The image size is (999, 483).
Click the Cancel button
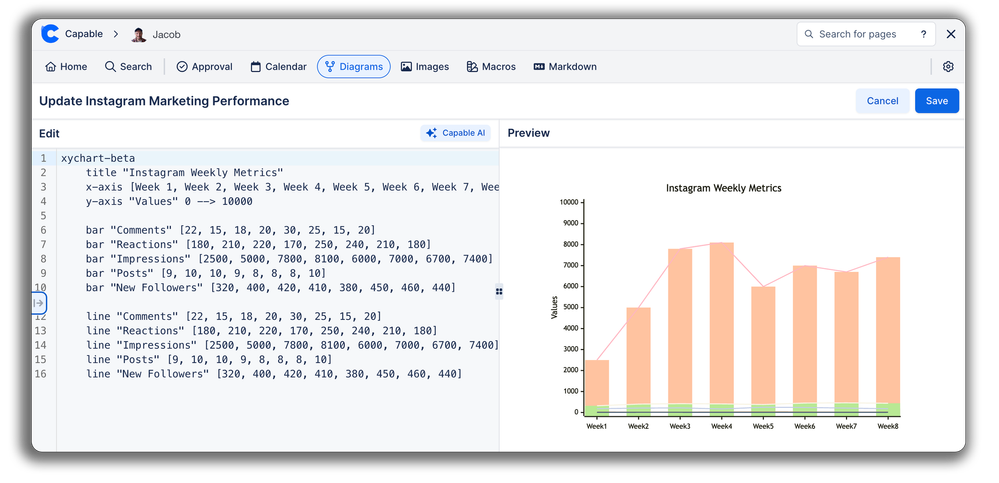coord(882,101)
